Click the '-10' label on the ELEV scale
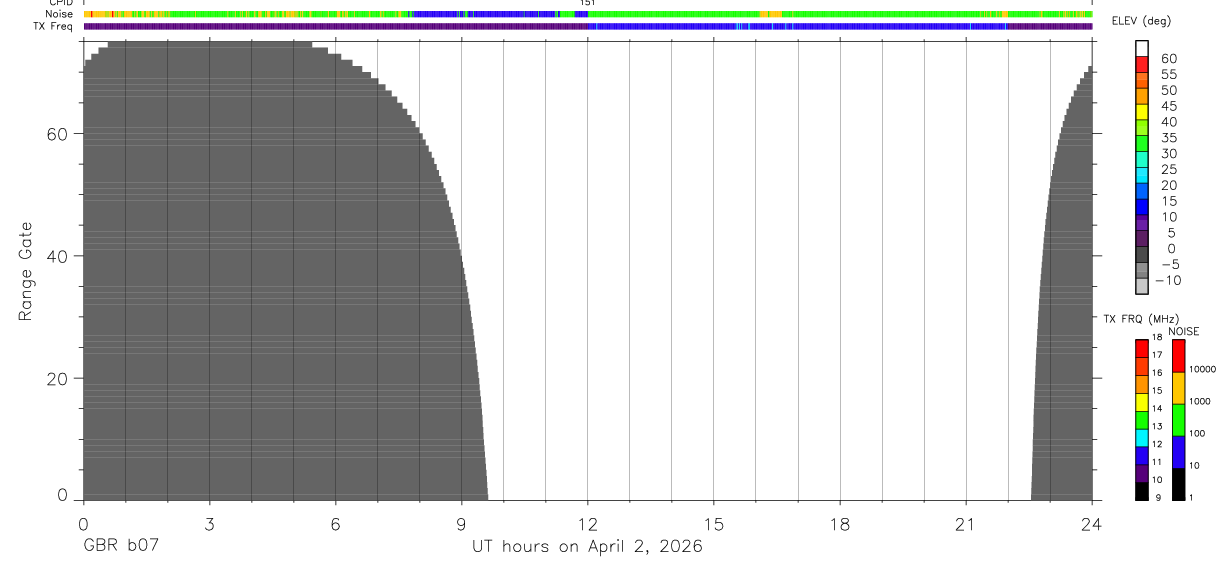 click(1168, 280)
